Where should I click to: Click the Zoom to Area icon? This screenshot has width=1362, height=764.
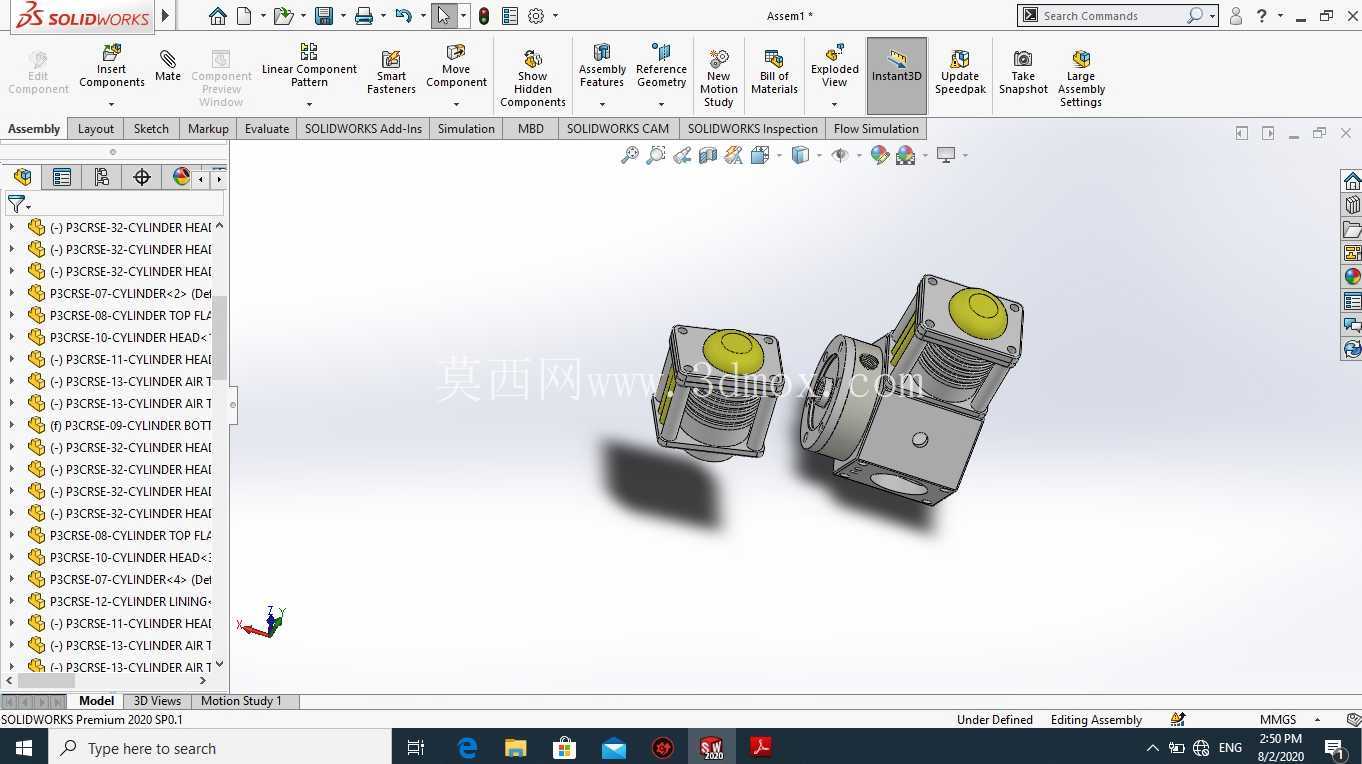[656, 155]
